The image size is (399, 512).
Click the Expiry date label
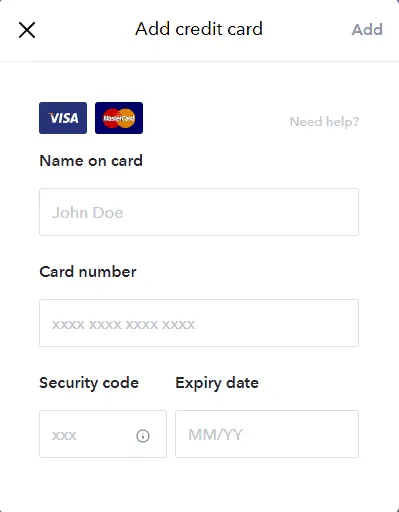point(217,383)
